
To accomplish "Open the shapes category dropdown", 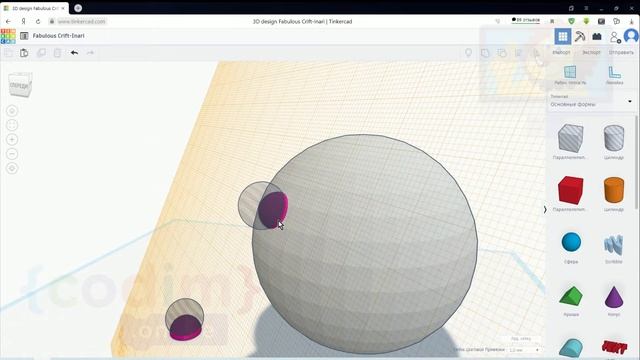I will (x=591, y=101).
